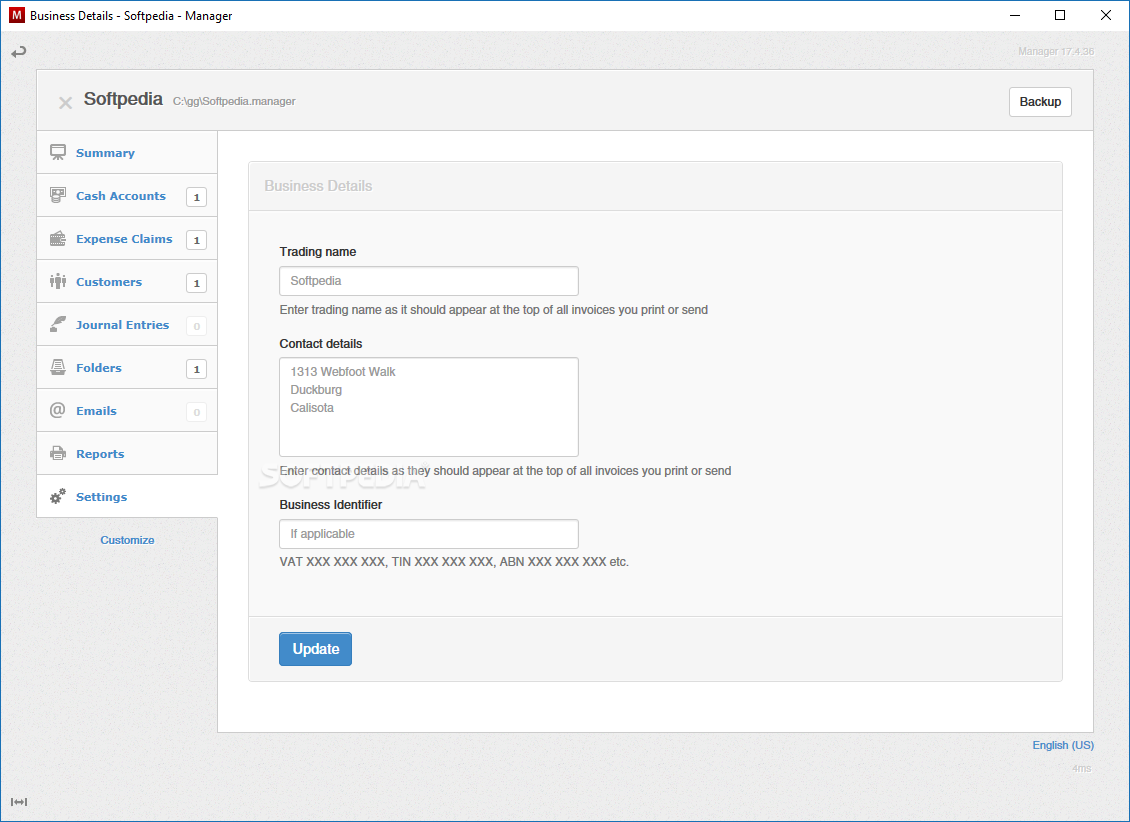Switch to the Customers tab

pyautogui.click(x=127, y=282)
